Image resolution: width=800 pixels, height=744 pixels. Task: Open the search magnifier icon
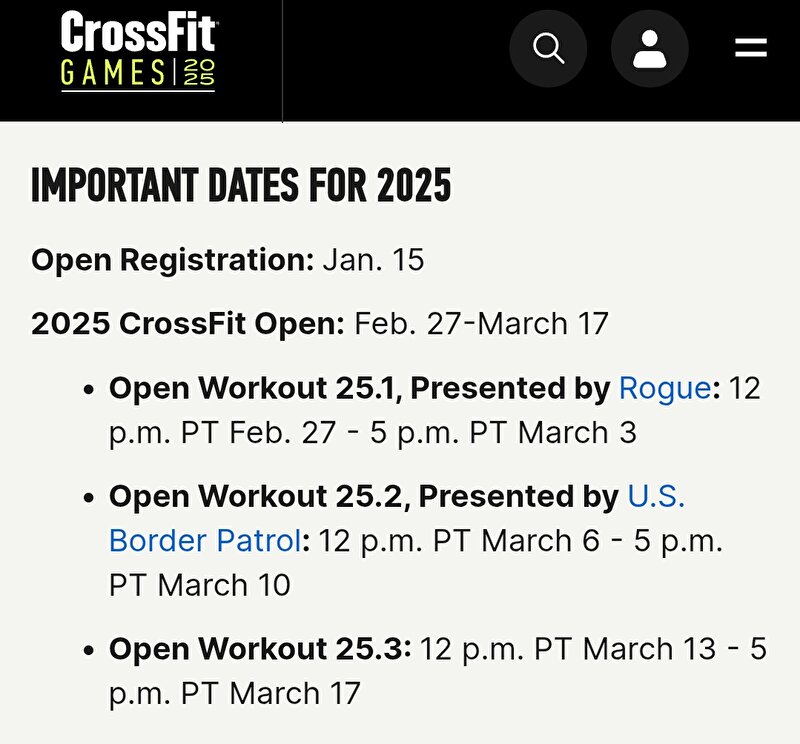click(548, 48)
